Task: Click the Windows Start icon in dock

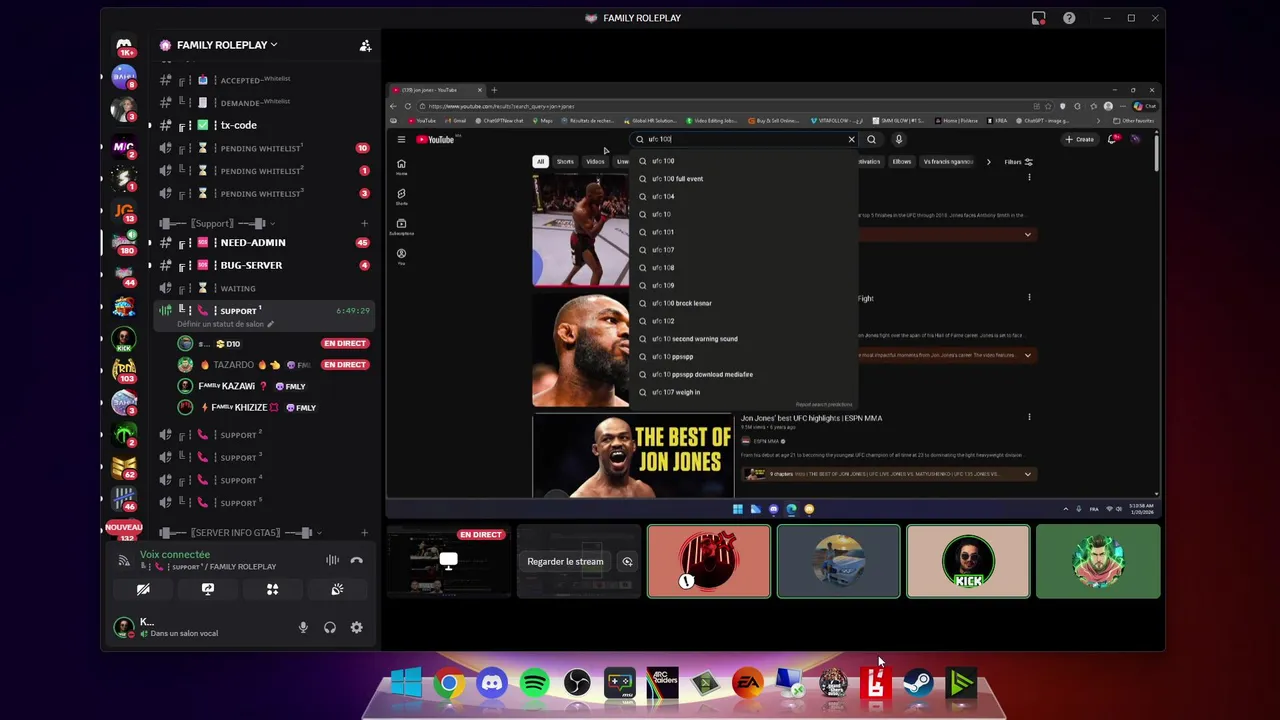Action: (406, 684)
